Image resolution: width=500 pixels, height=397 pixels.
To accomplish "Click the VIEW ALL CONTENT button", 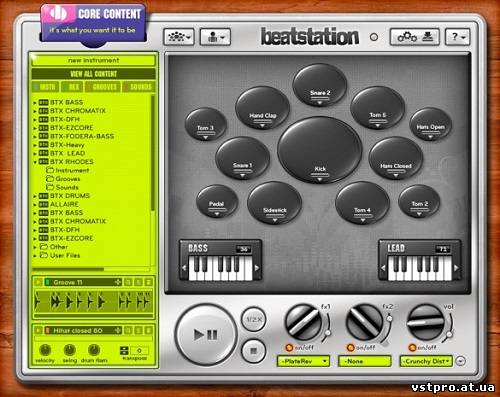I will pyautogui.click(x=93, y=74).
